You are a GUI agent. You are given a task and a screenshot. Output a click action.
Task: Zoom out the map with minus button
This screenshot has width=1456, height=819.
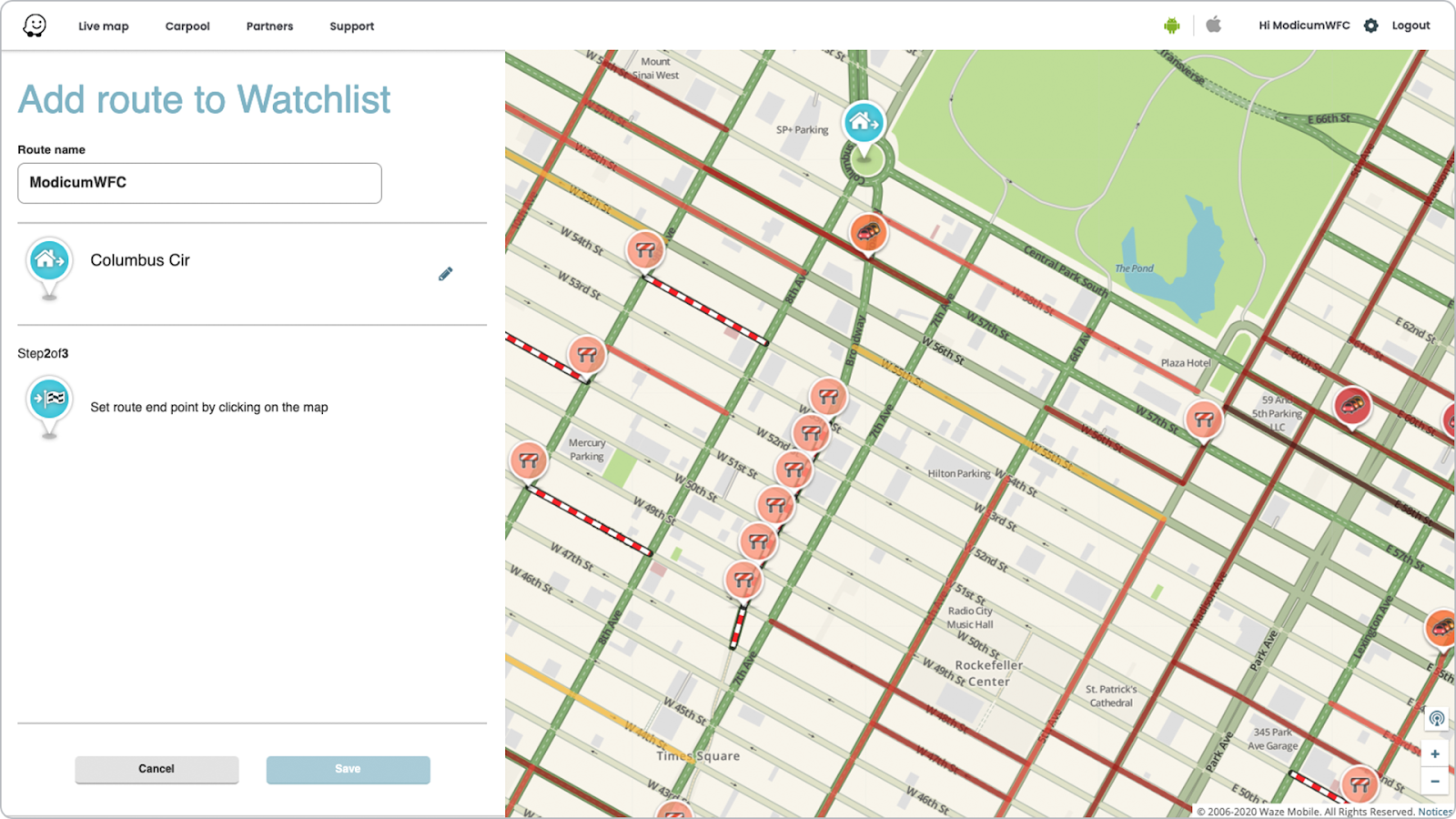pos(1435,781)
